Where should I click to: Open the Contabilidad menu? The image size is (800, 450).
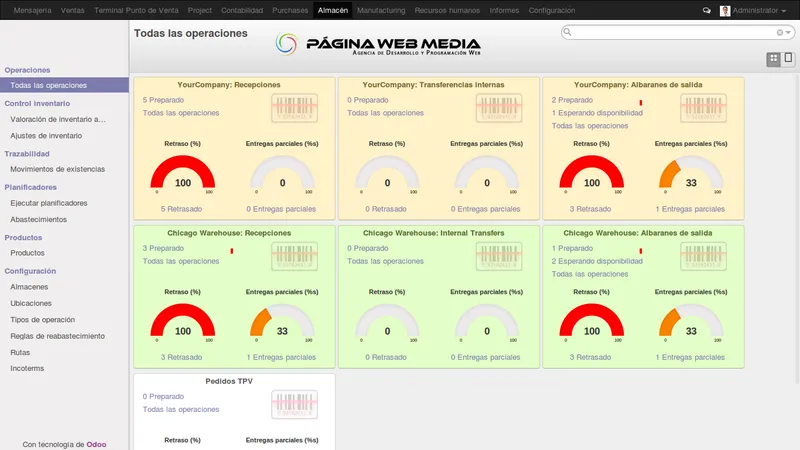click(242, 10)
